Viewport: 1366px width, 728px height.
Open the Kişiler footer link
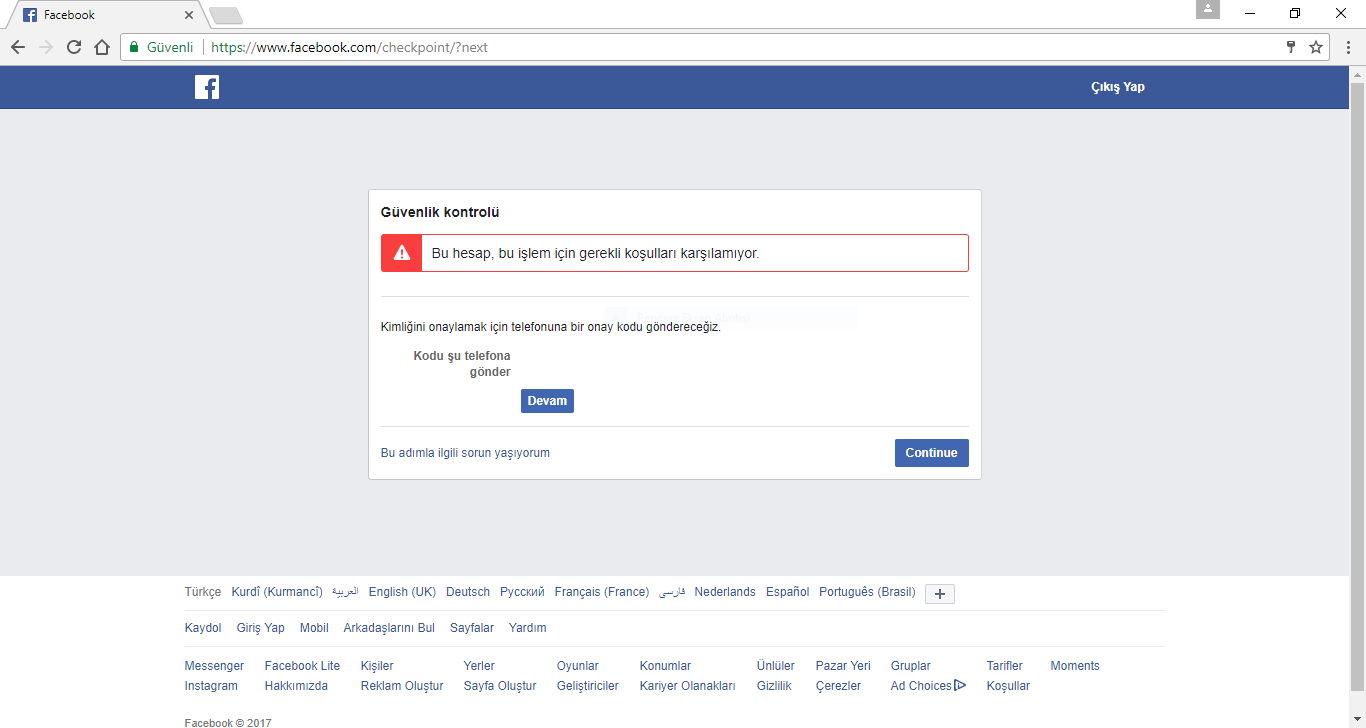click(377, 666)
